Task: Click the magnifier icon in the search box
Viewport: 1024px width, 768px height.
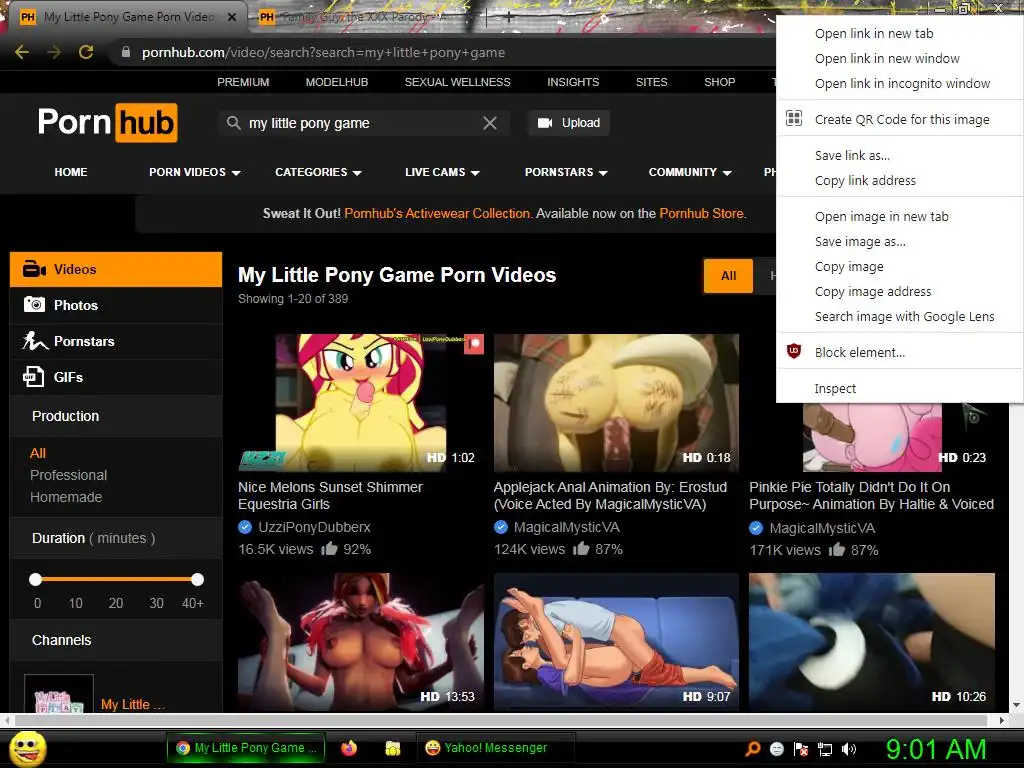Action: tap(234, 123)
